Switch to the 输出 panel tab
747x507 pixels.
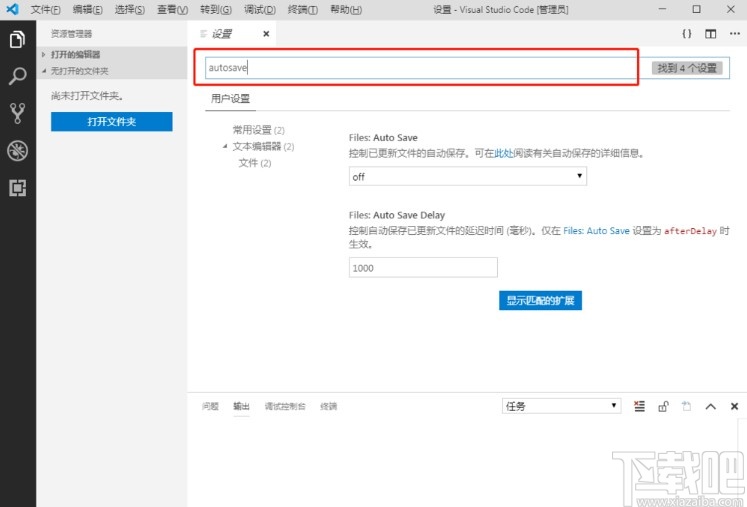(241, 406)
